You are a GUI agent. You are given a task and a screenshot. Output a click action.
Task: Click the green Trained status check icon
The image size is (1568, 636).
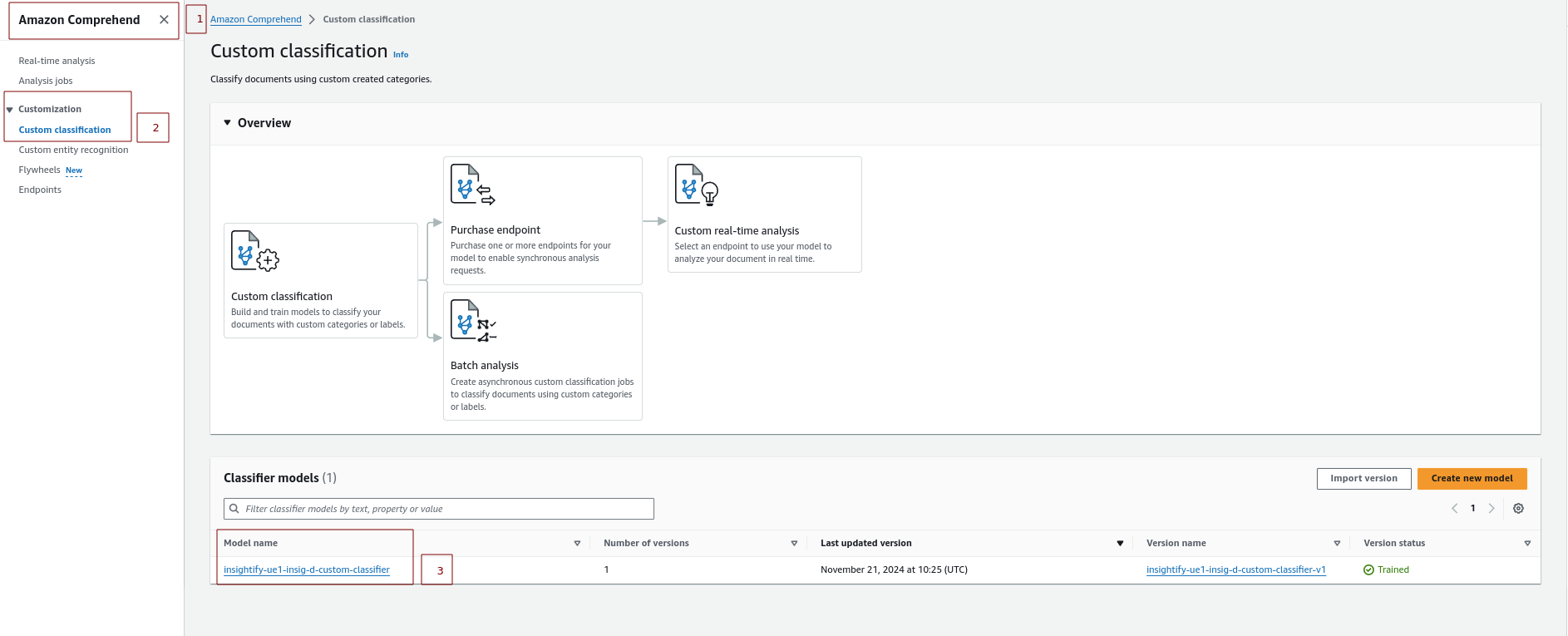[x=1368, y=570]
